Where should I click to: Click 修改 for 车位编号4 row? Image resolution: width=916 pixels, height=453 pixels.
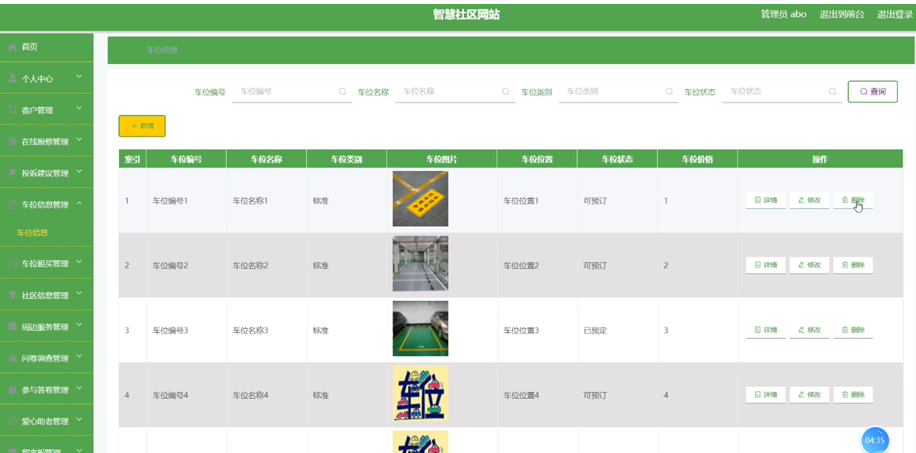[809, 395]
